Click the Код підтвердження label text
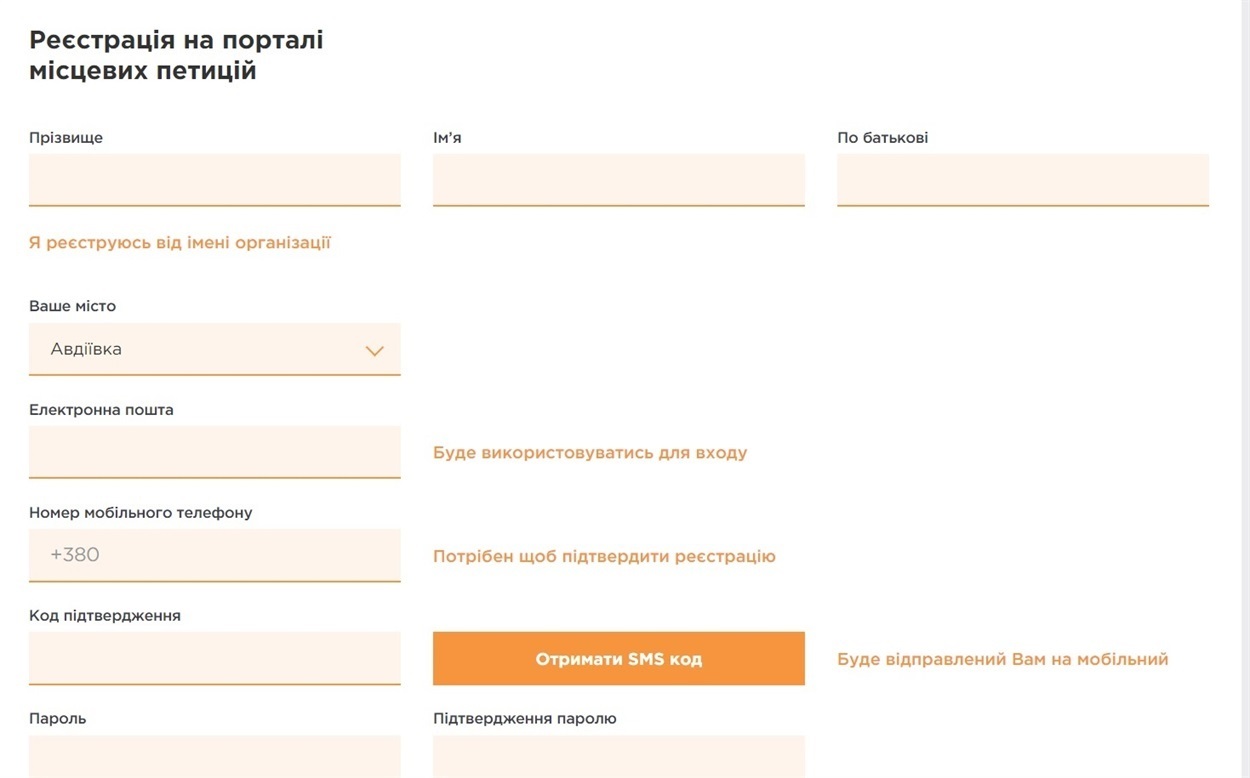Screen dimensions: 1250x778 (x=105, y=616)
